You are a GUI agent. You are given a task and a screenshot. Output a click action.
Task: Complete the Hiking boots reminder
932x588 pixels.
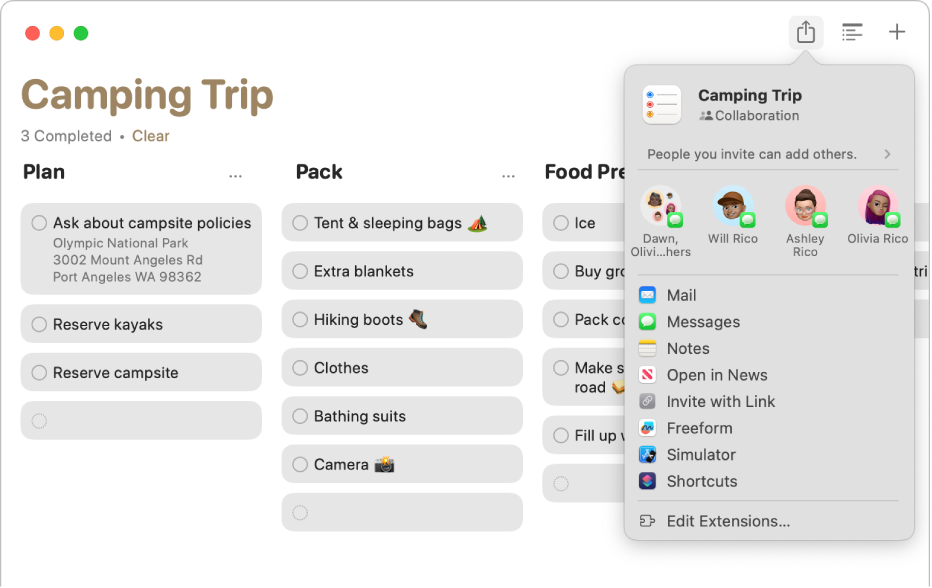pyautogui.click(x=300, y=320)
